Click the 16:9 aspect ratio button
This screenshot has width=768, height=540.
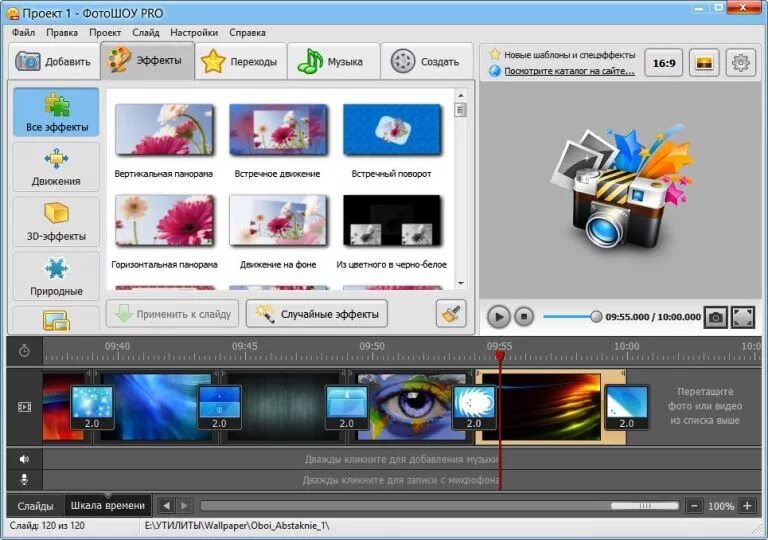tap(664, 63)
